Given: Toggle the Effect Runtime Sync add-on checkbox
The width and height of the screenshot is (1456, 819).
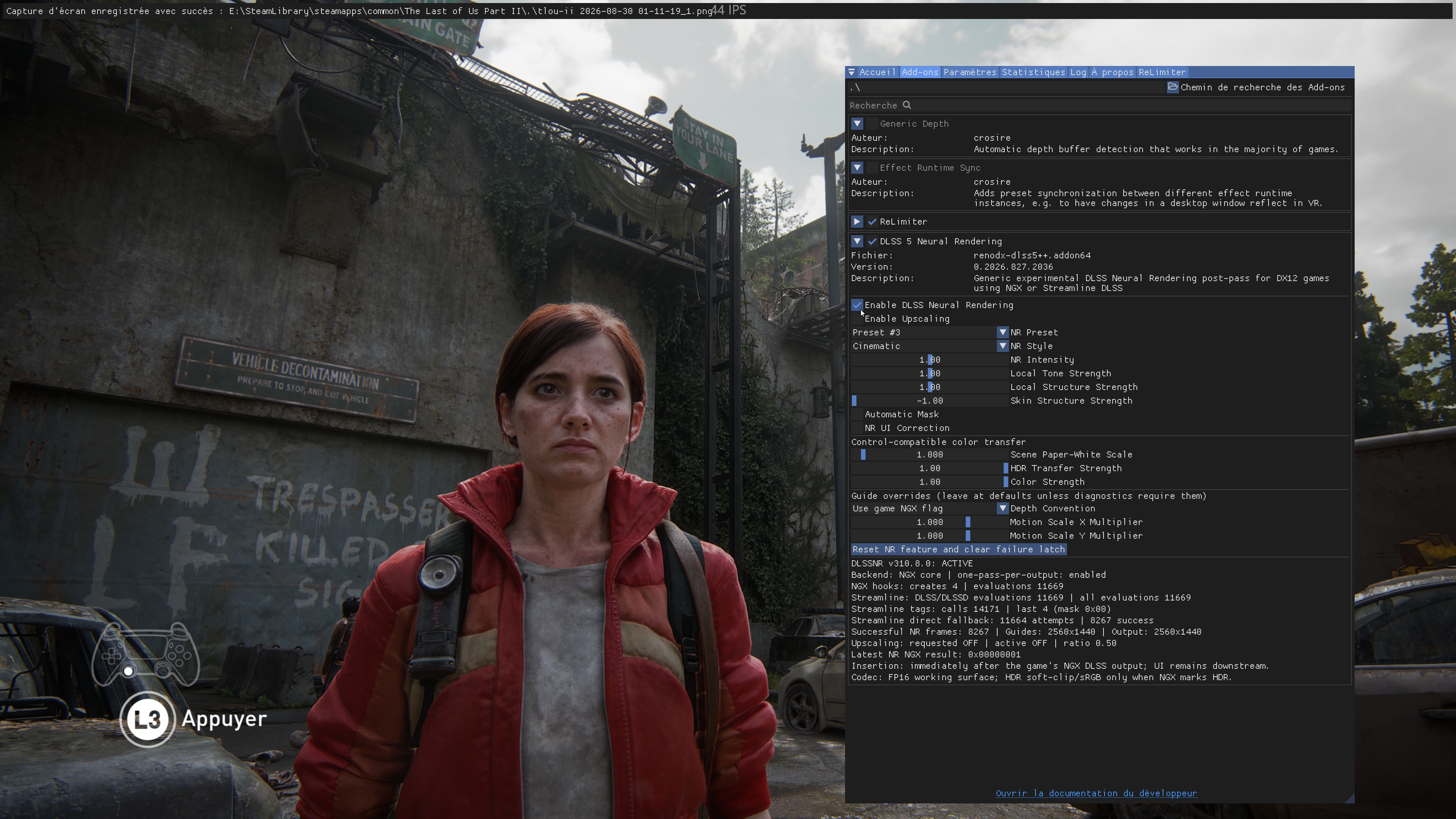Looking at the screenshot, I should pyautogui.click(x=872, y=168).
